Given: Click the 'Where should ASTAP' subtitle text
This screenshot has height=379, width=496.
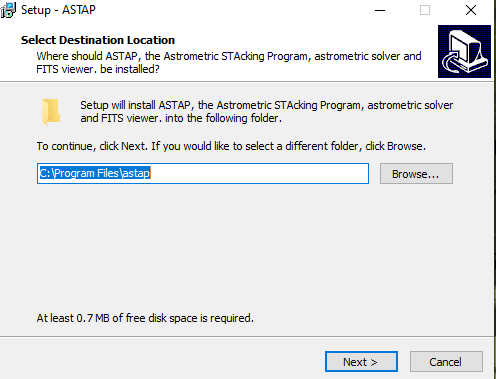Looking at the screenshot, I should [x=229, y=62].
